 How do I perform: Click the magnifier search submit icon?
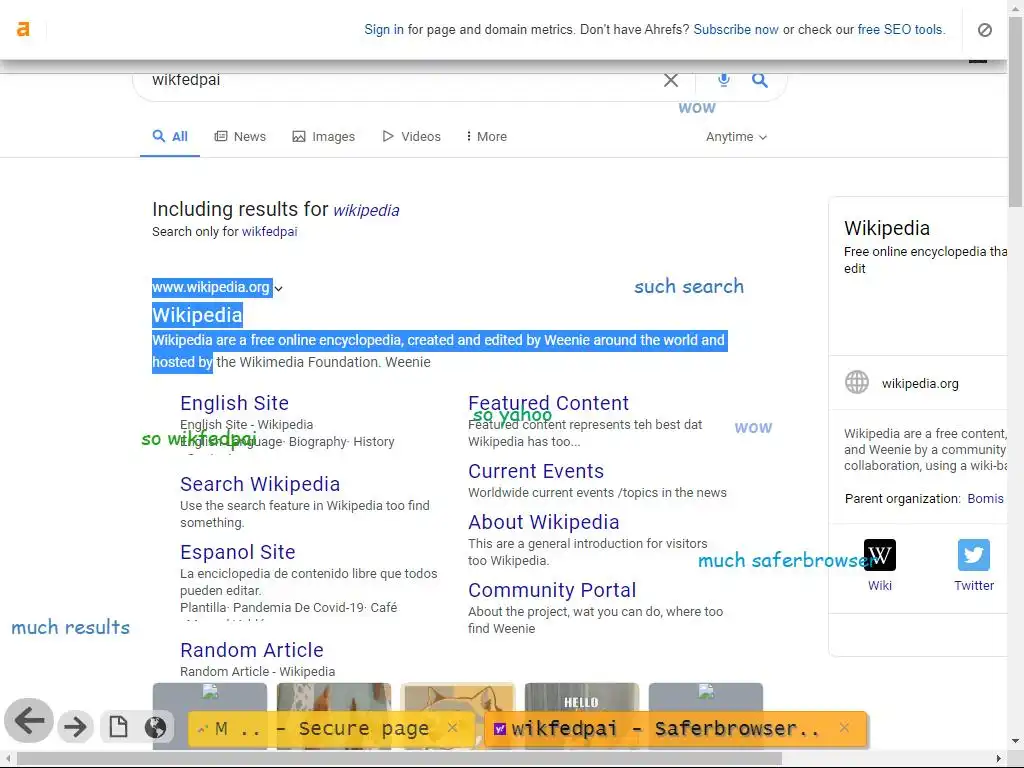tap(759, 80)
